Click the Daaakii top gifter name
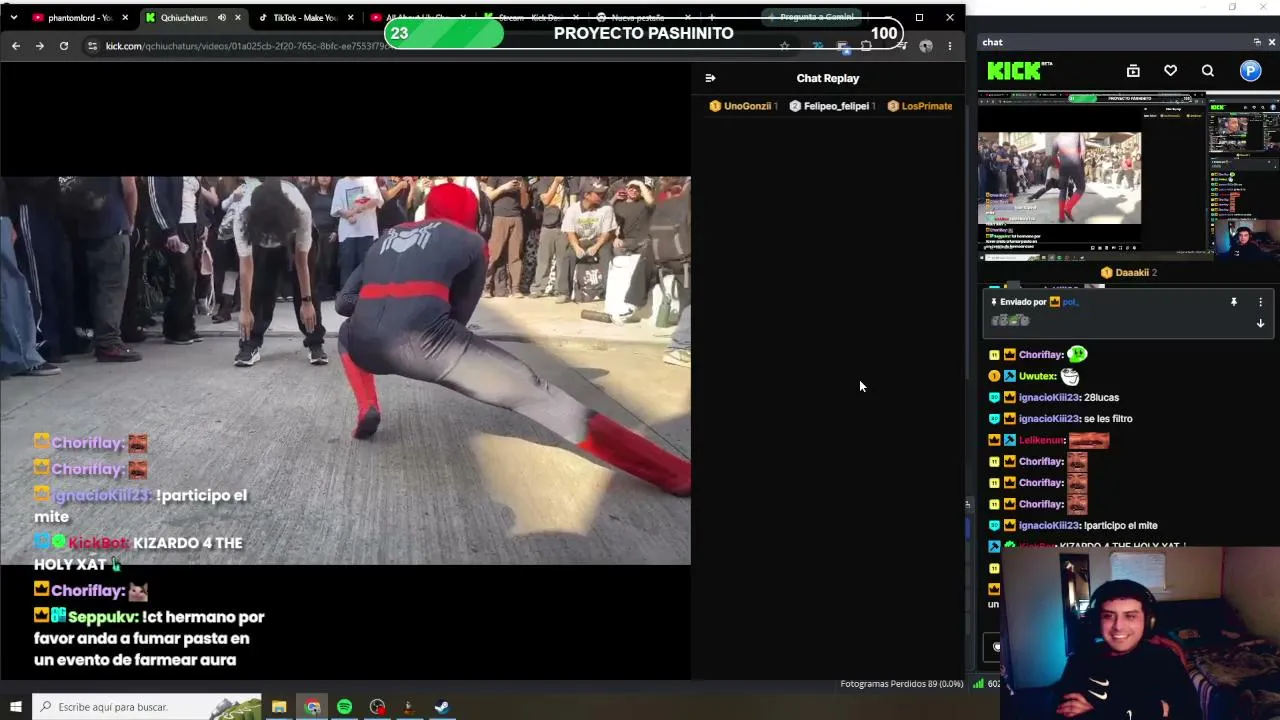The image size is (1280, 720). (x=1132, y=272)
